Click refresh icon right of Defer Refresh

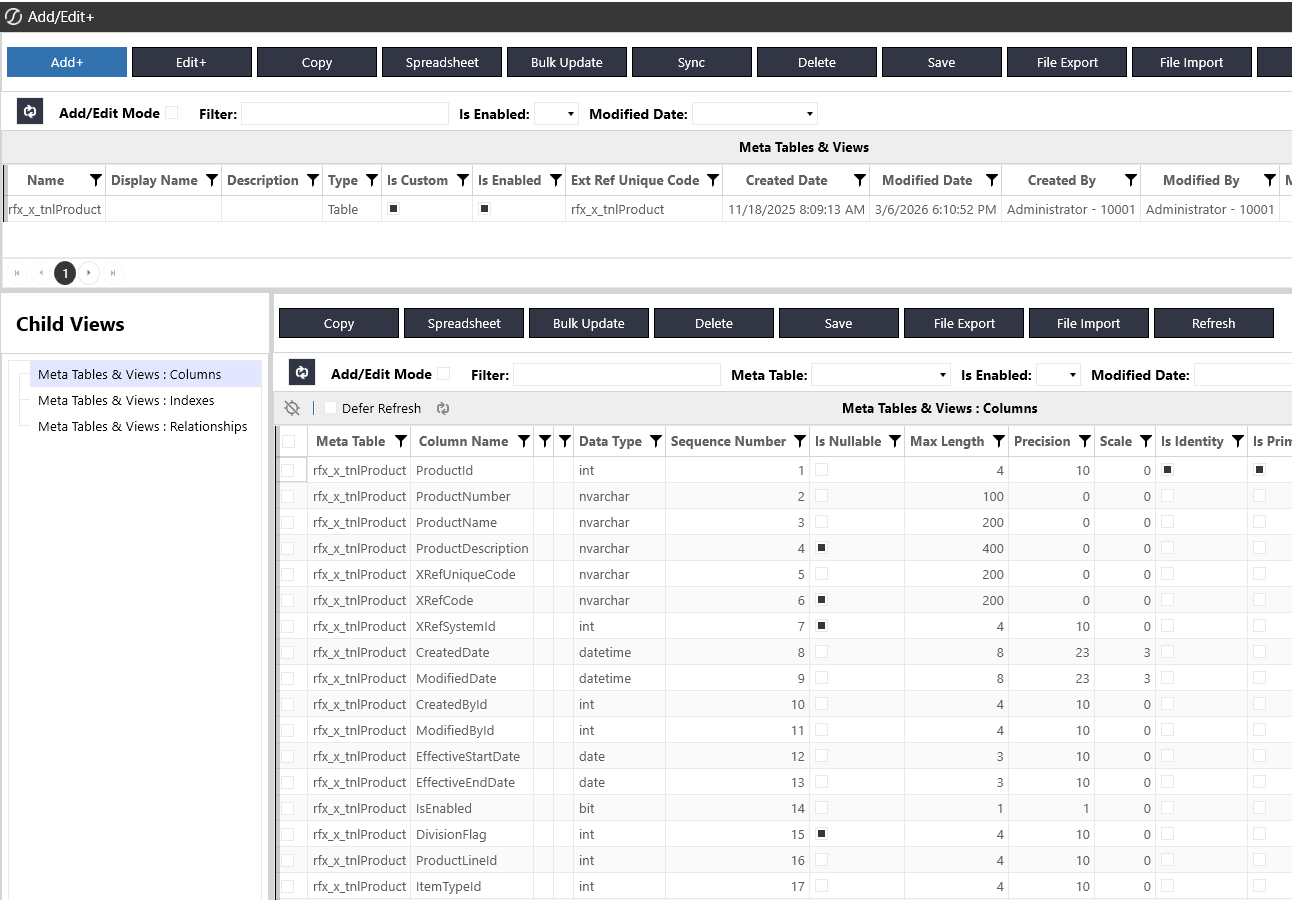tap(443, 408)
